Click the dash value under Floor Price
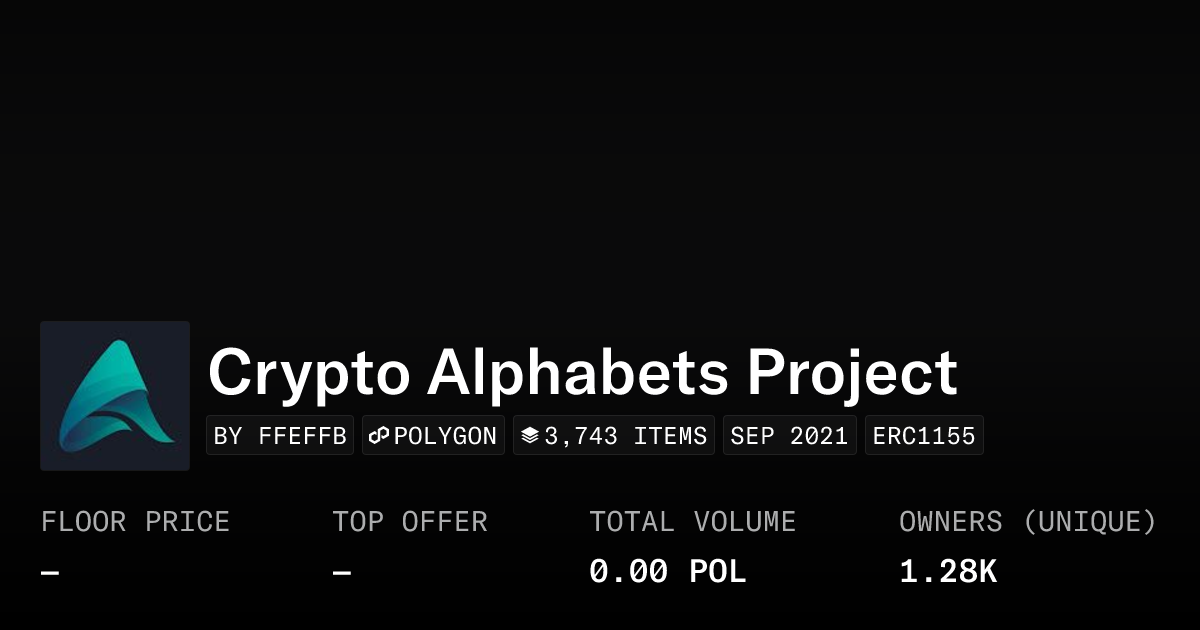 pyautogui.click(x=50, y=573)
